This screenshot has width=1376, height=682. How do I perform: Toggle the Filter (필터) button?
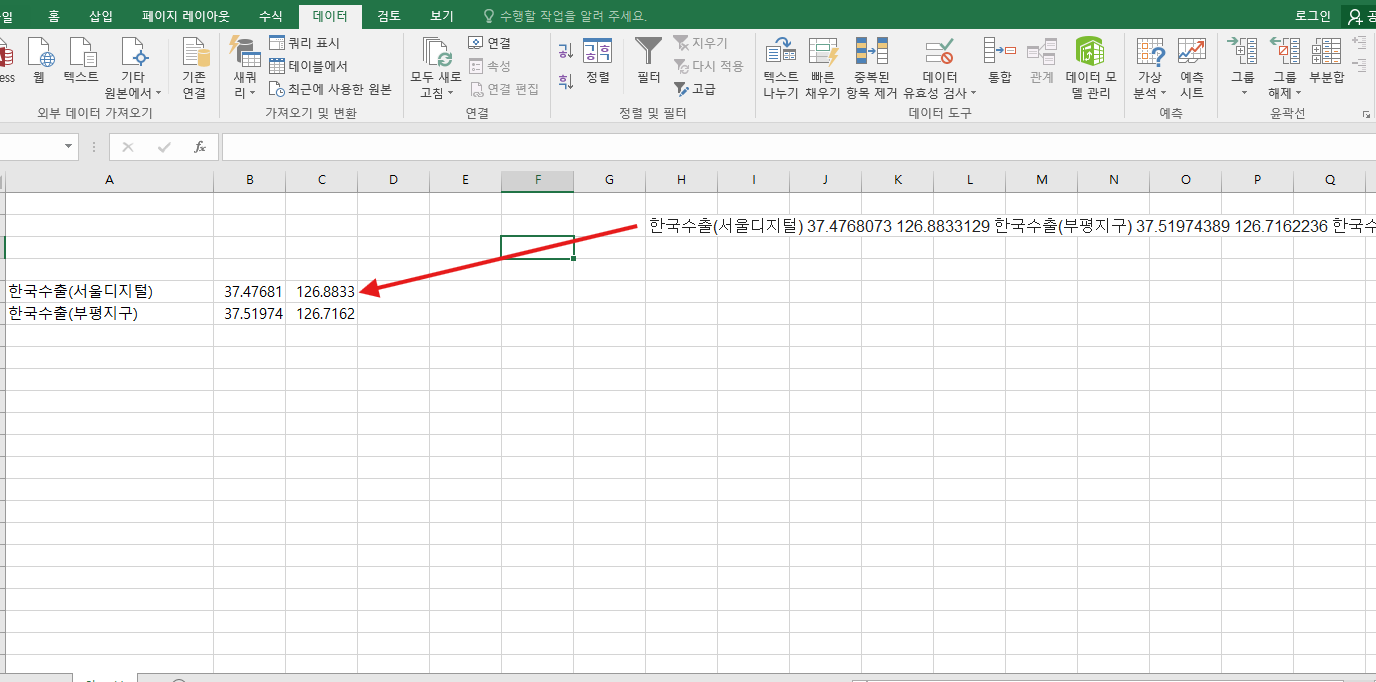point(648,60)
